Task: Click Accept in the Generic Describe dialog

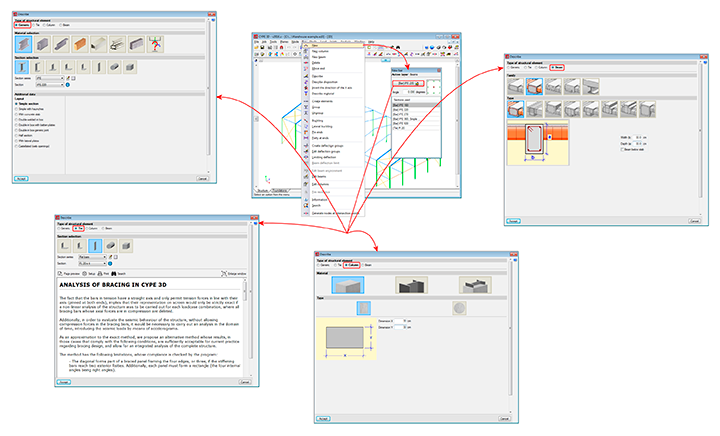Action: tap(21, 179)
